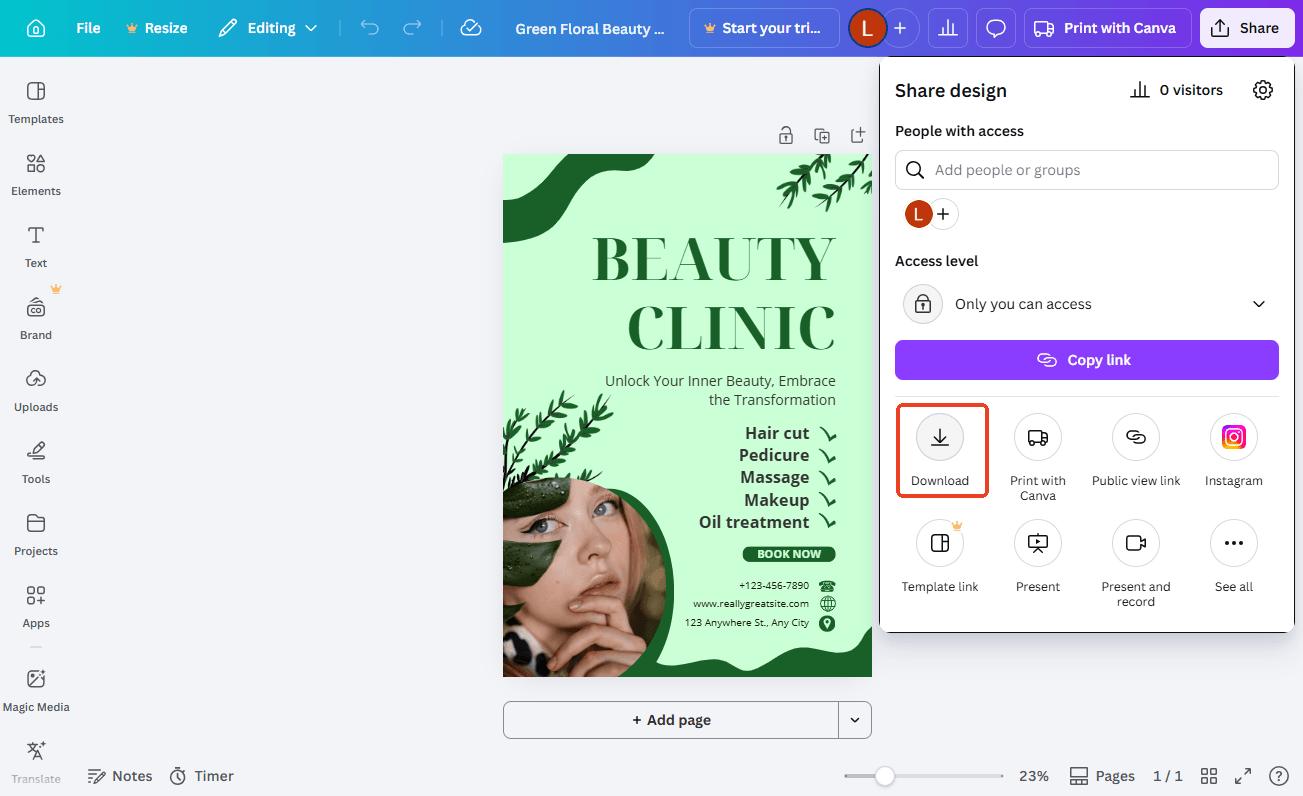The image size is (1303, 796).
Task: Click the zoom slider handle
Action: [x=884, y=776]
